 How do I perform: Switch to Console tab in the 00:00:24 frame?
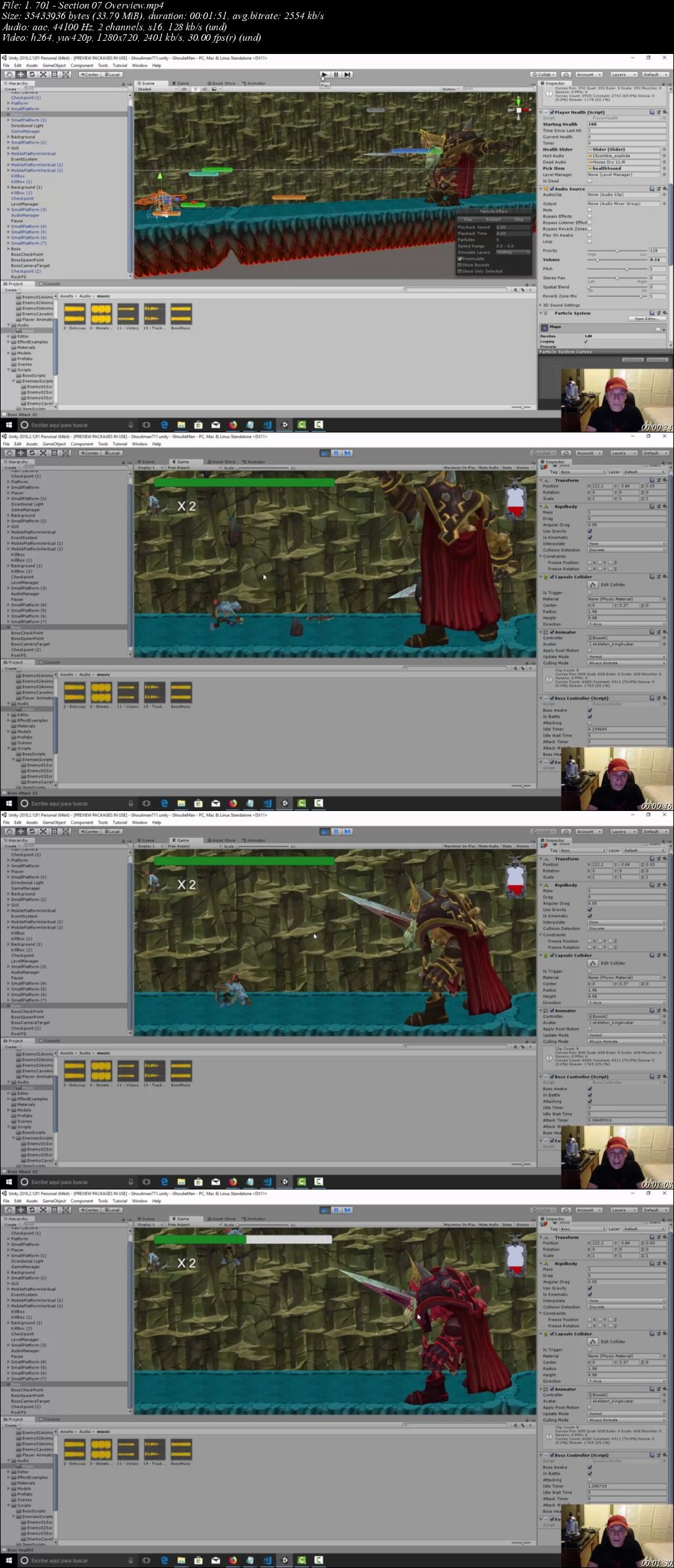point(50,284)
